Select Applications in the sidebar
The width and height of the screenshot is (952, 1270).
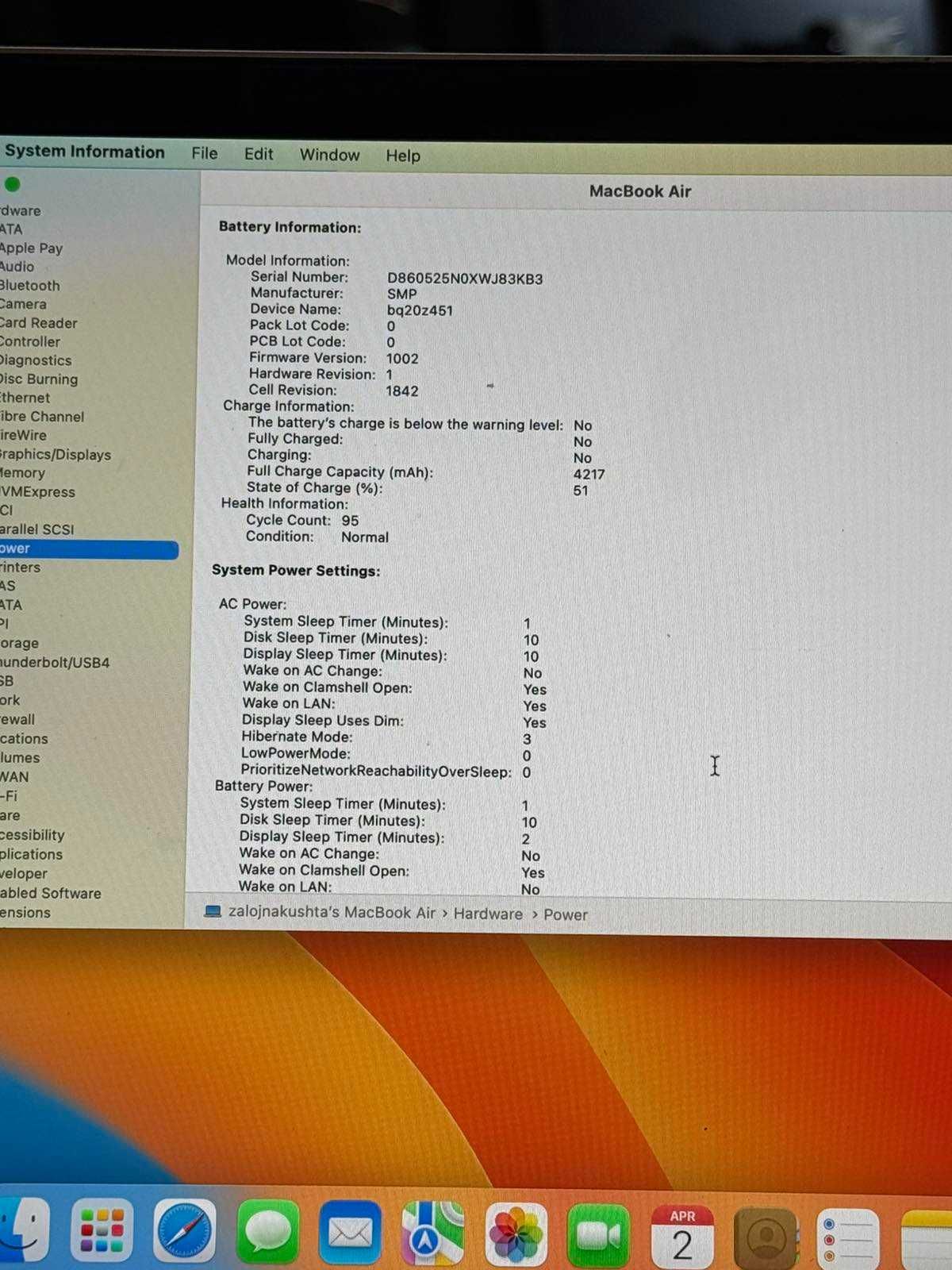click(x=31, y=854)
